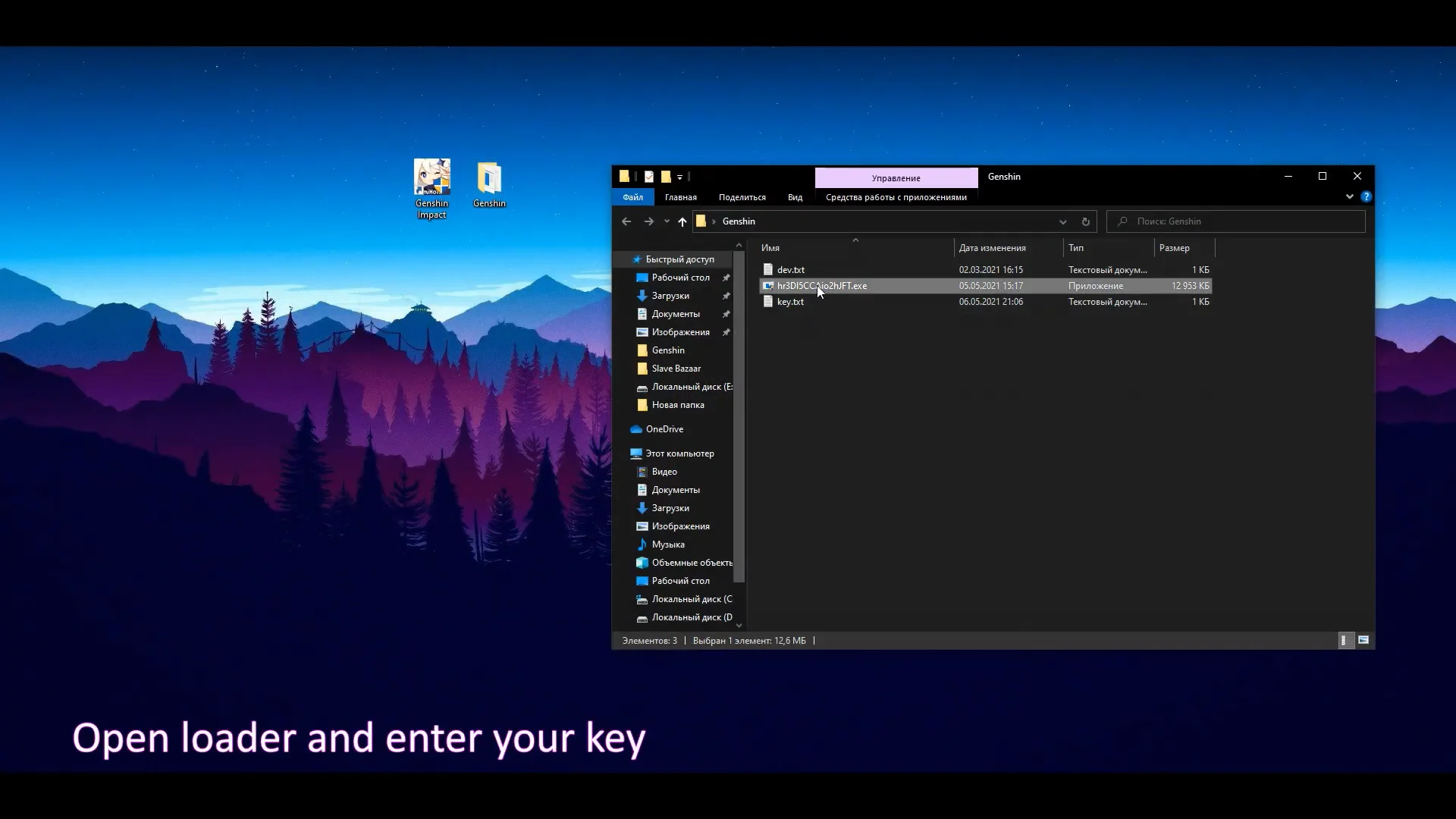Open the Файл menu tab
Viewport: 1456px width, 819px height.
coord(632,197)
